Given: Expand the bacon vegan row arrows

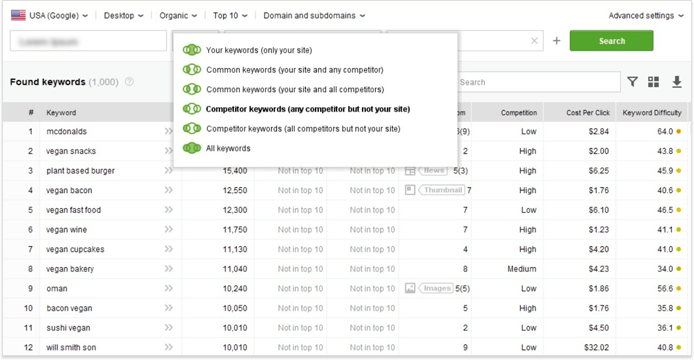Looking at the screenshot, I should pyautogui.click(x=168, y=308).
